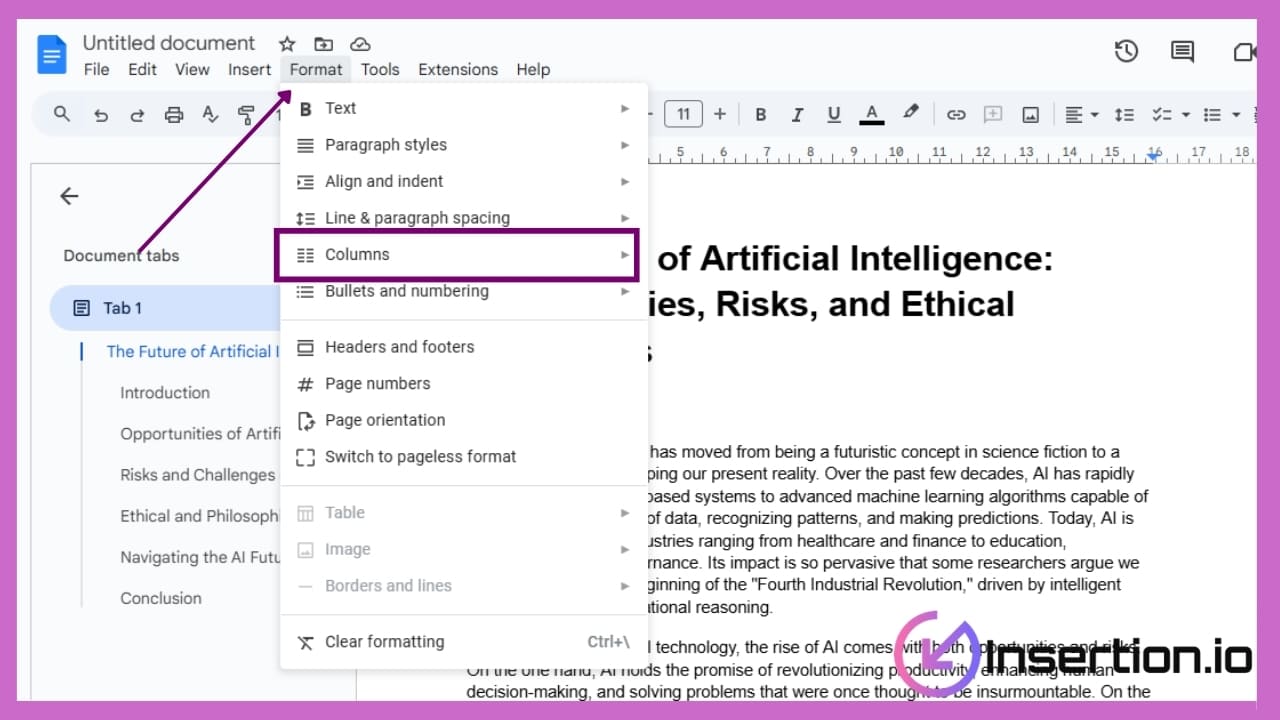Click the version history clock icon
This screenshot has height=720, width=1280.
[1126, 51]
